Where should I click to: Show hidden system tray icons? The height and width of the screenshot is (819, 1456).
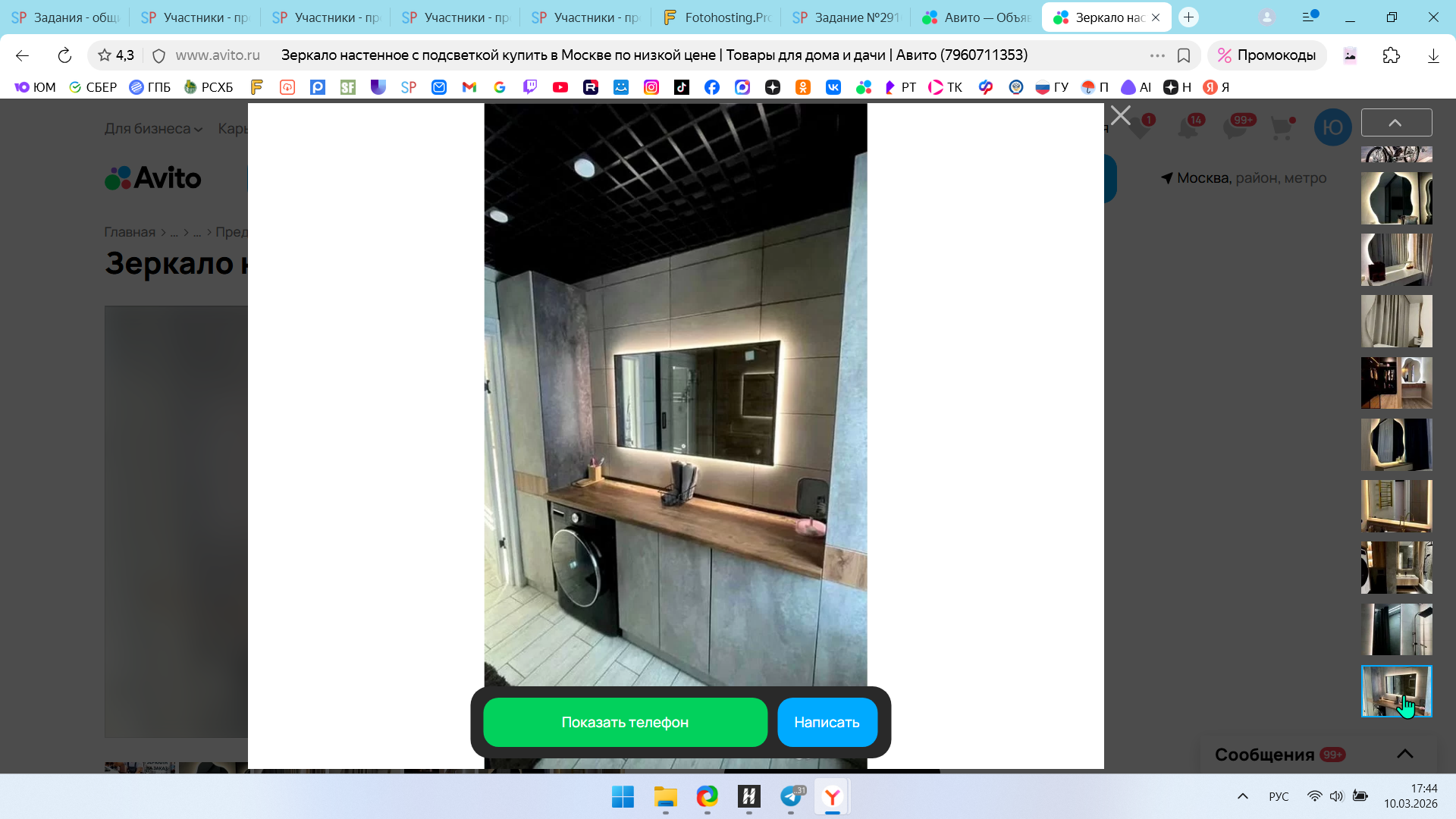pos(1242,796)
